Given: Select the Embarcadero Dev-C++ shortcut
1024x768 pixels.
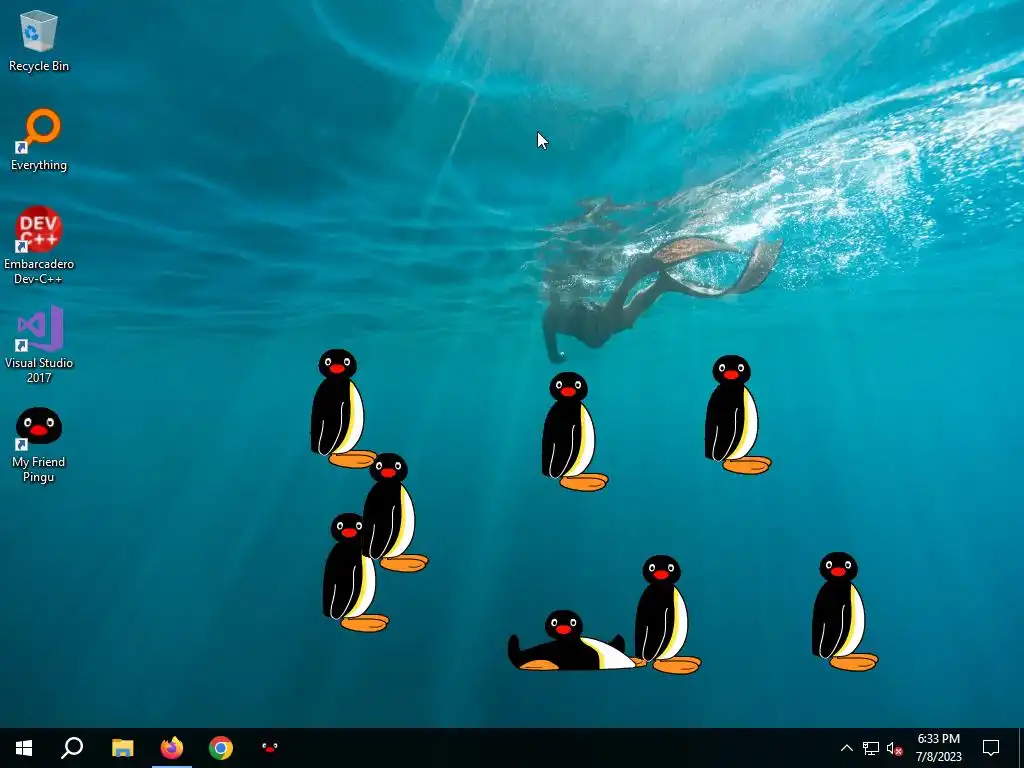Looking at the screenshot, I should pos(39,246).
